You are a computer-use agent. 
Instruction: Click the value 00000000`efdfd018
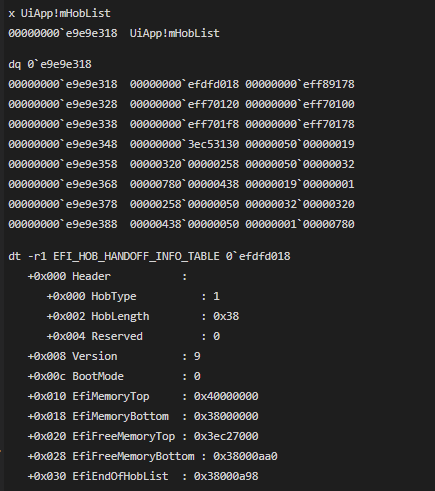pos(184,84)
